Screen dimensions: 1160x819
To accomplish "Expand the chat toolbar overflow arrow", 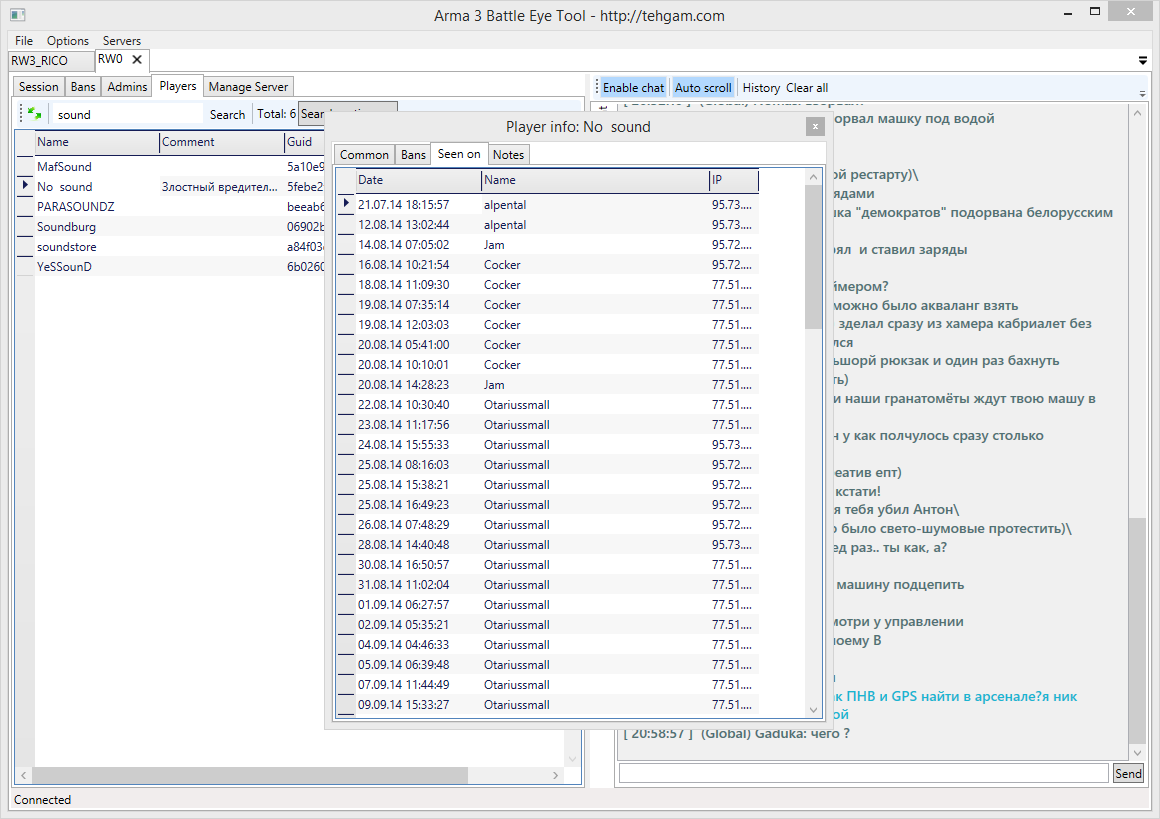I will point(1143,93).
